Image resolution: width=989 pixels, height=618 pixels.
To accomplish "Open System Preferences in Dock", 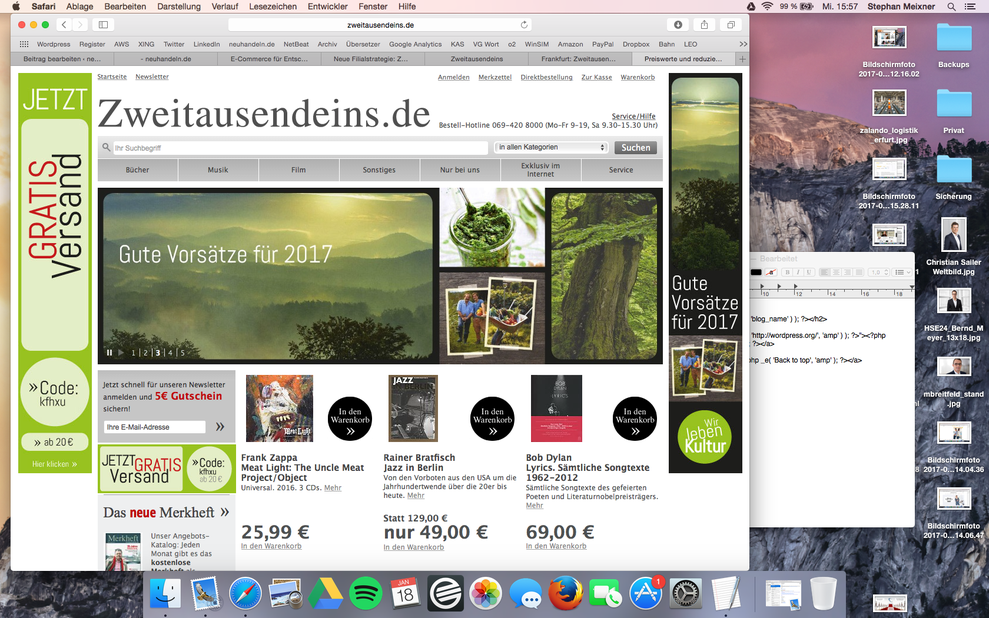I will click(686, 593).
